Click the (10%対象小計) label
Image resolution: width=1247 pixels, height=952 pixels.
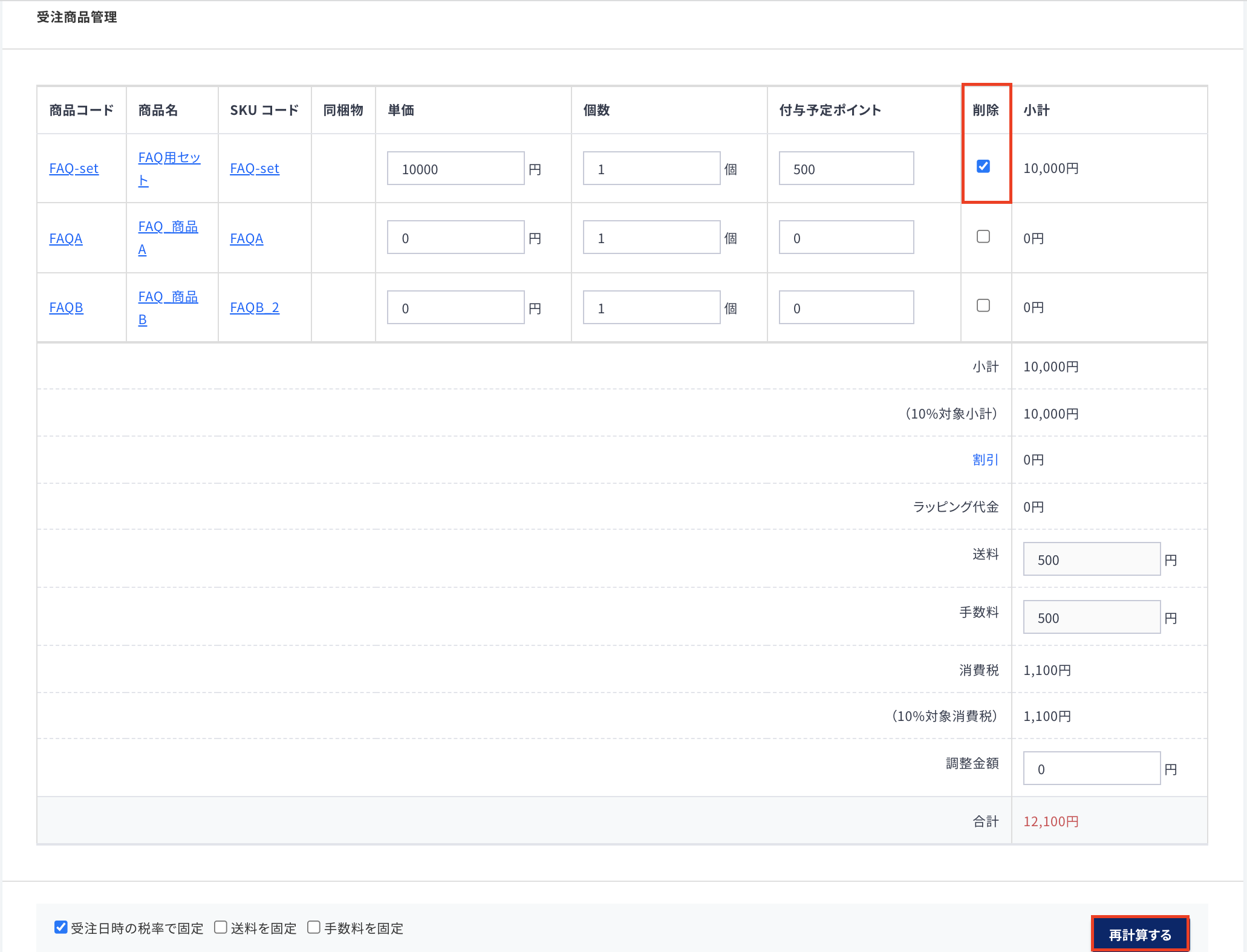click(x=950, y=414)
